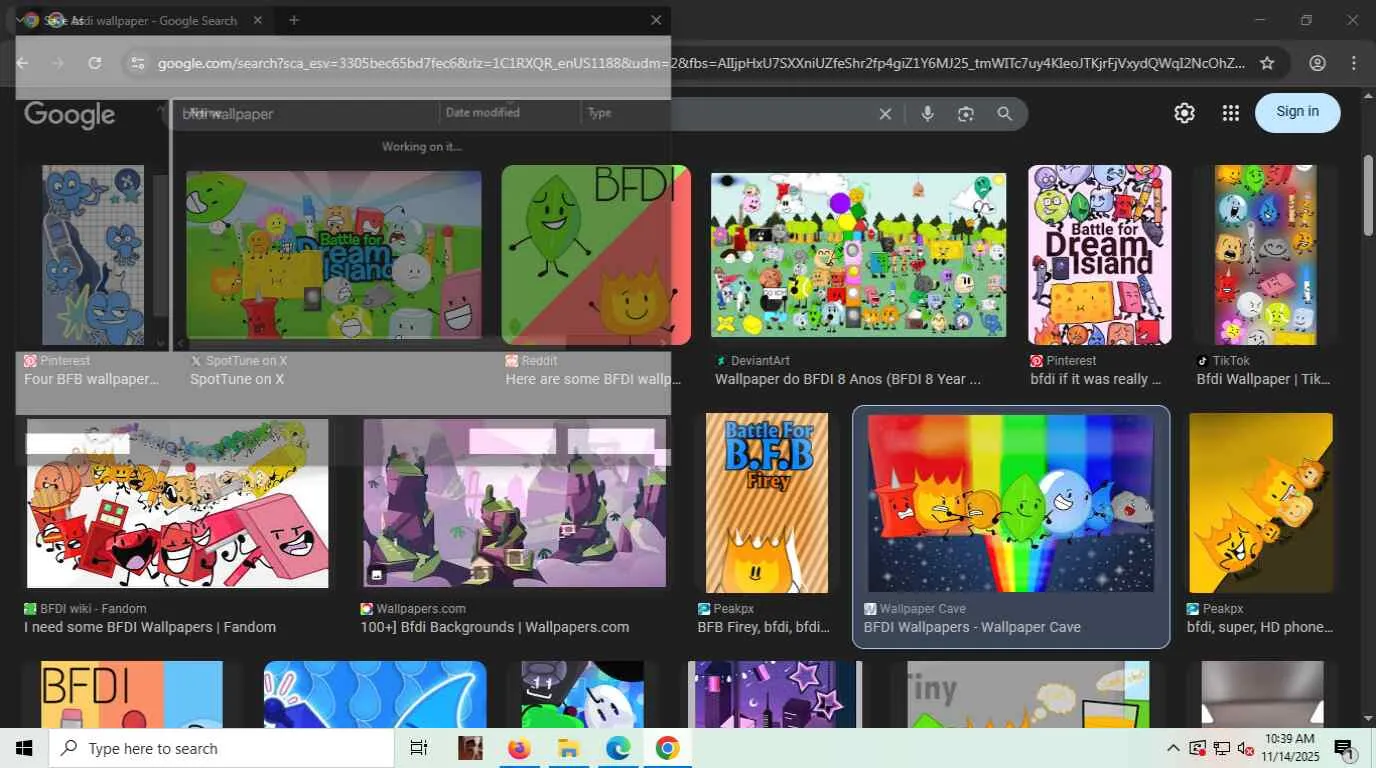Open Chrome's three-dot menu
Screen dimensions: 1376x768
1354,63
